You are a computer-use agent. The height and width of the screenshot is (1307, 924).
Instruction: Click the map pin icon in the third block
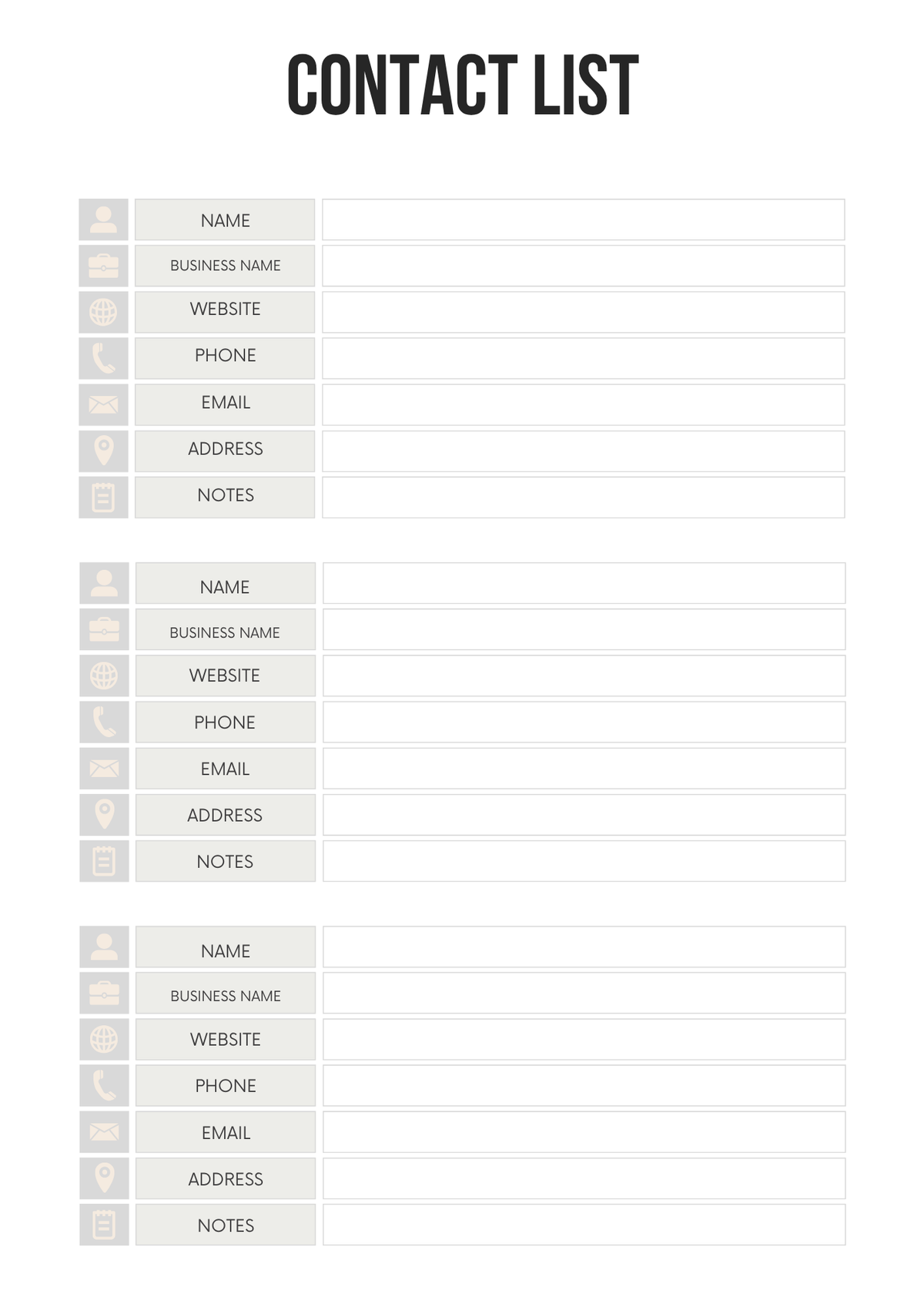pos(104,1178)
